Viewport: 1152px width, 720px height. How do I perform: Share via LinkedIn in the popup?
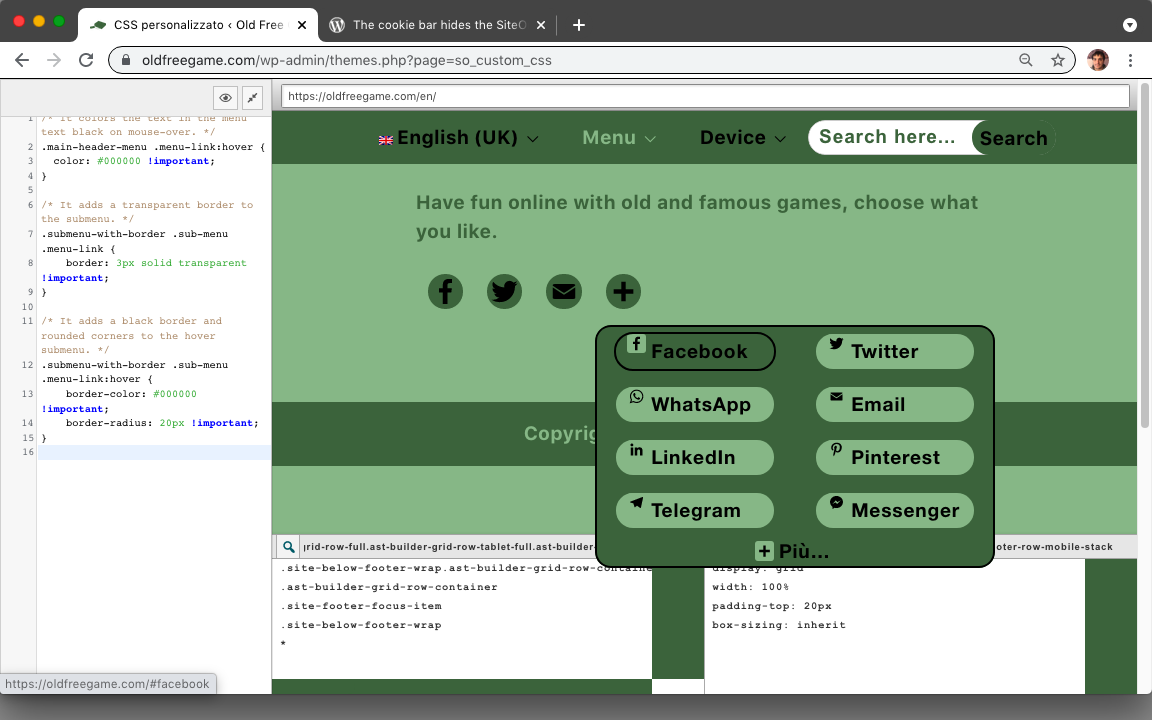pyautogui.click(x=695, y=457)
